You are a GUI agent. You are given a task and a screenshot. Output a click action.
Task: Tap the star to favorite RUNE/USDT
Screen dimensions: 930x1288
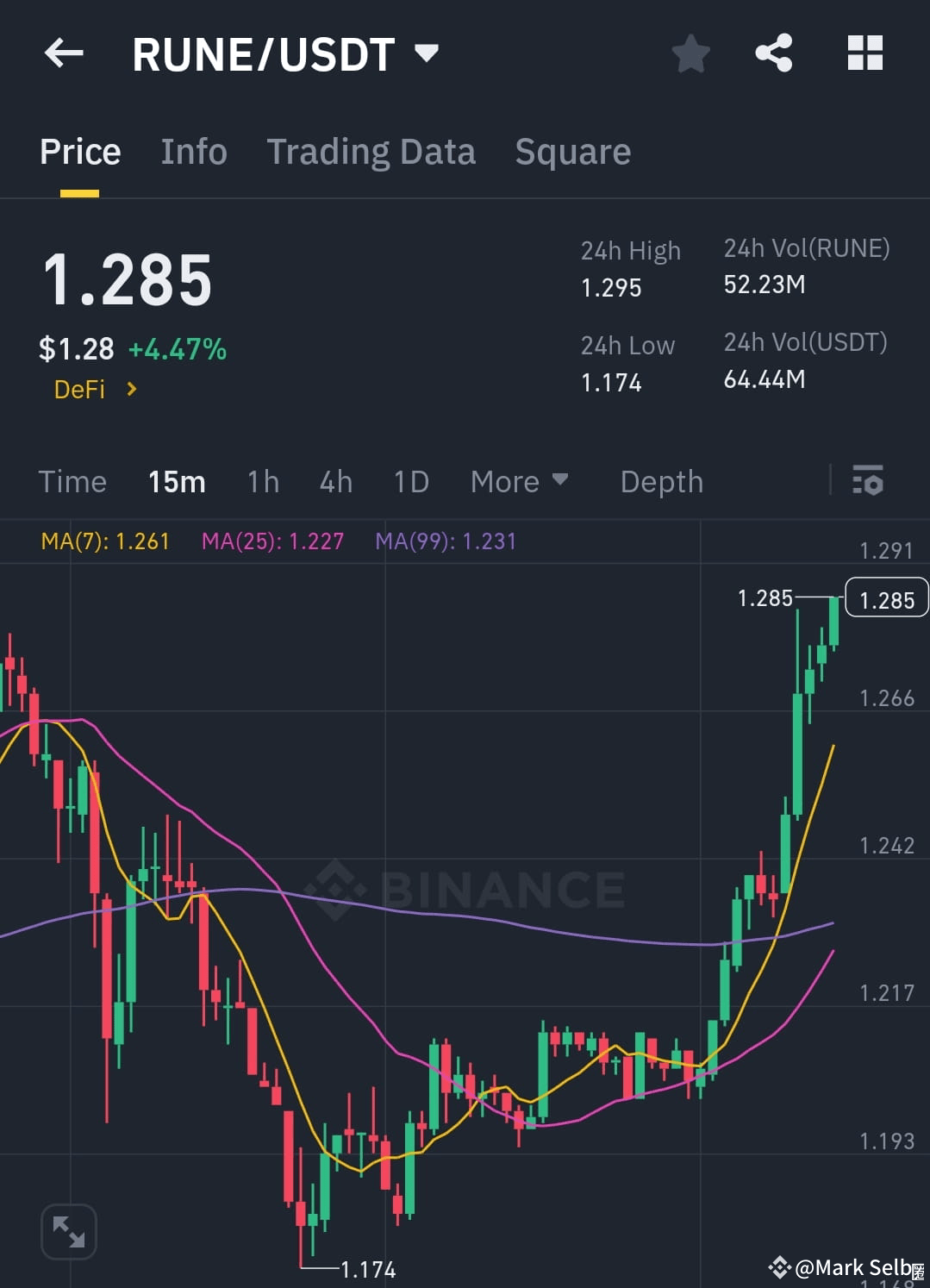pyautogui.click(x=690, y=53)
